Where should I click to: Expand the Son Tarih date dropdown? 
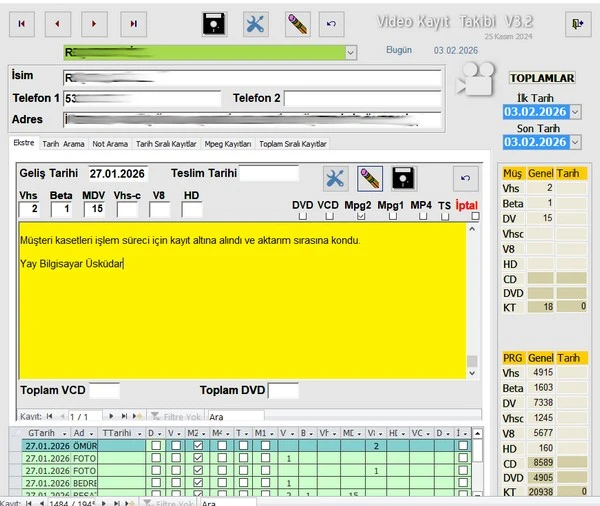click(575, 142)
